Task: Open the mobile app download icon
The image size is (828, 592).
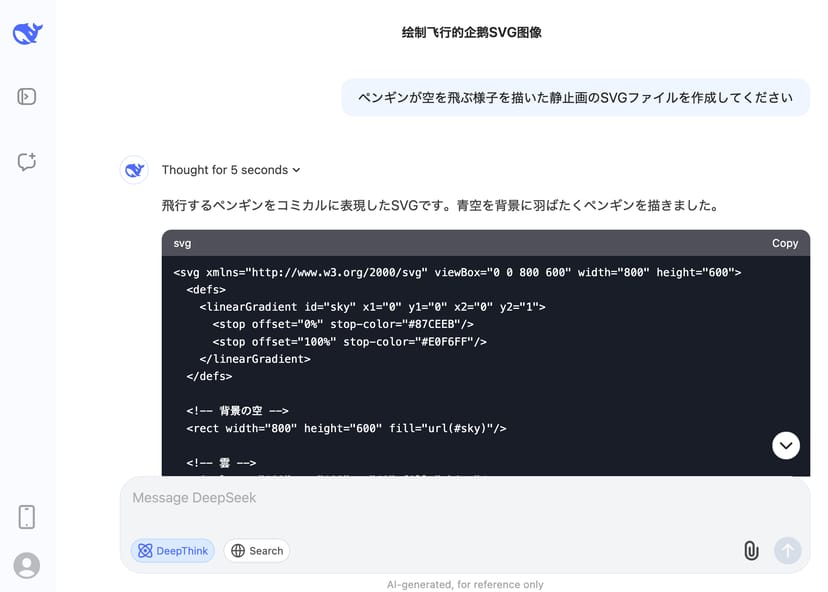Action: point(27,517)
